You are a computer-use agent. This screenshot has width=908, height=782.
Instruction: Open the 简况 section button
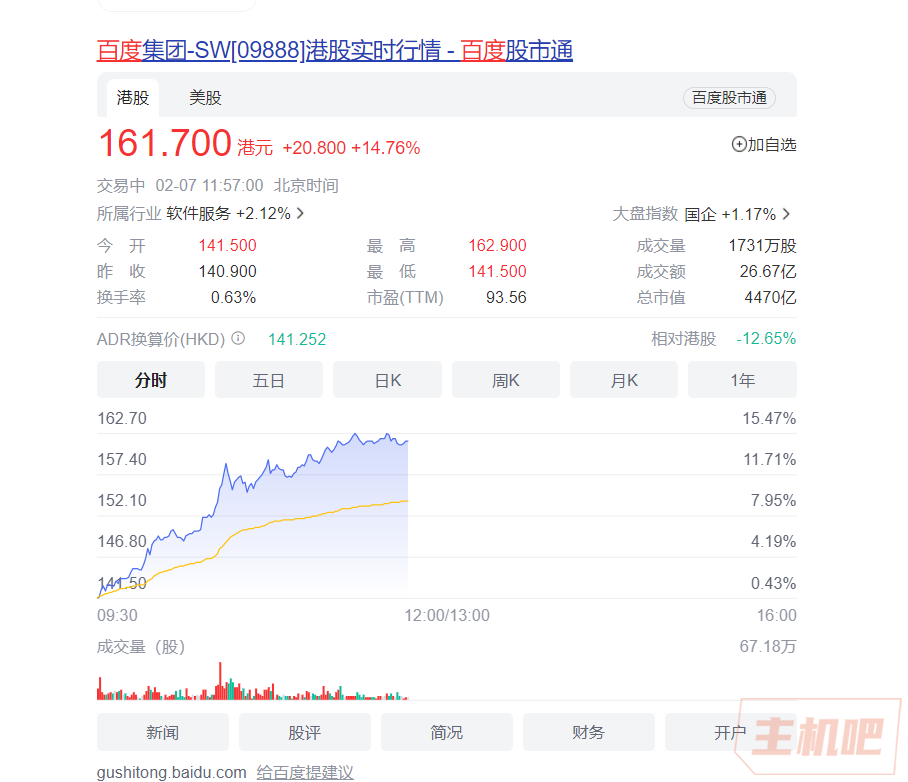click(446, 732)
